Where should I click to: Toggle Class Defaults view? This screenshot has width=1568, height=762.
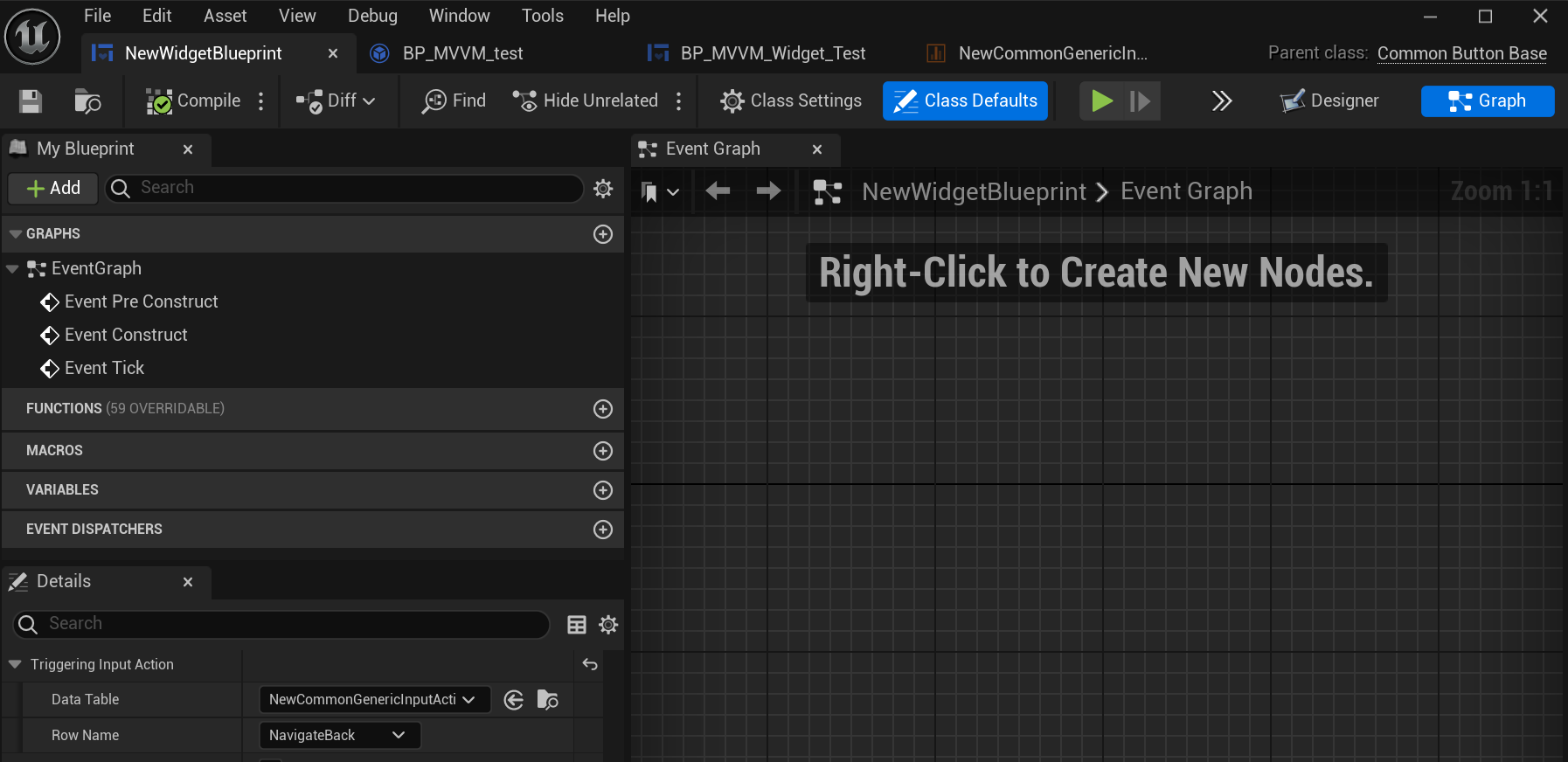click(965, 101)
